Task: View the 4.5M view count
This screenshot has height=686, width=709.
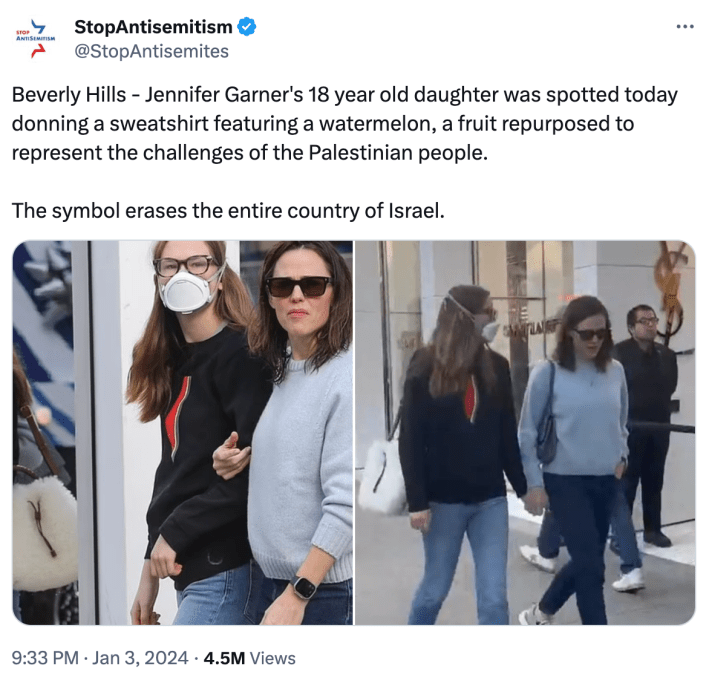Action: 224,658
